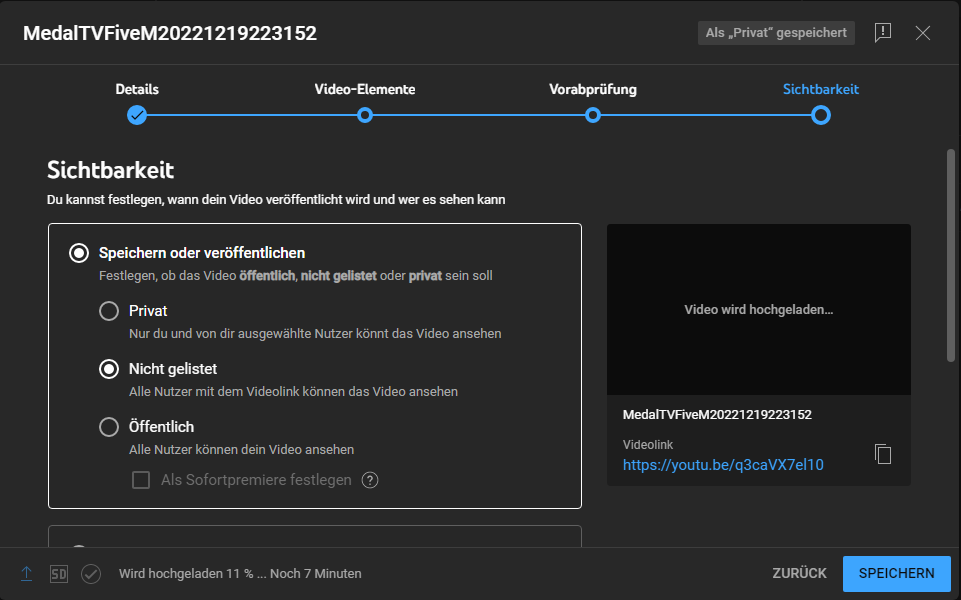Image resolution: width=961 pixels, height=600 pixels.
Task: Click the send feedback icon in header
Action: 883,32
